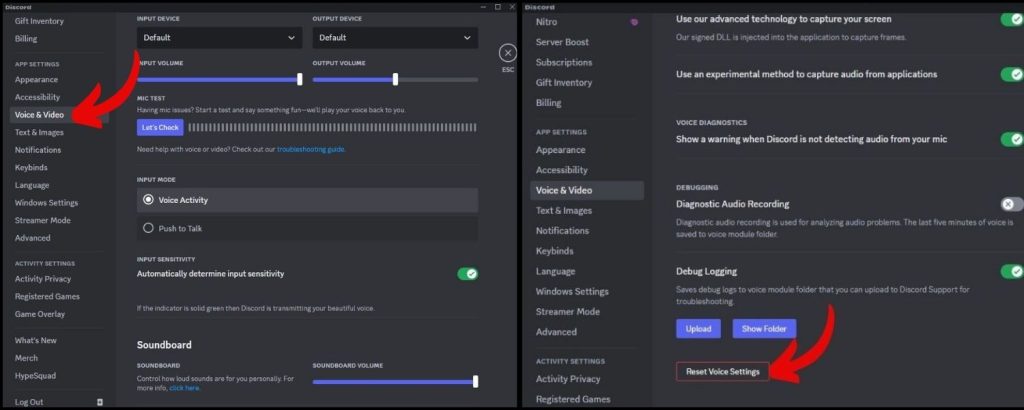Open the troubleshooting guide link
This screenshot has width=1024, height=410.
[311, 150]
